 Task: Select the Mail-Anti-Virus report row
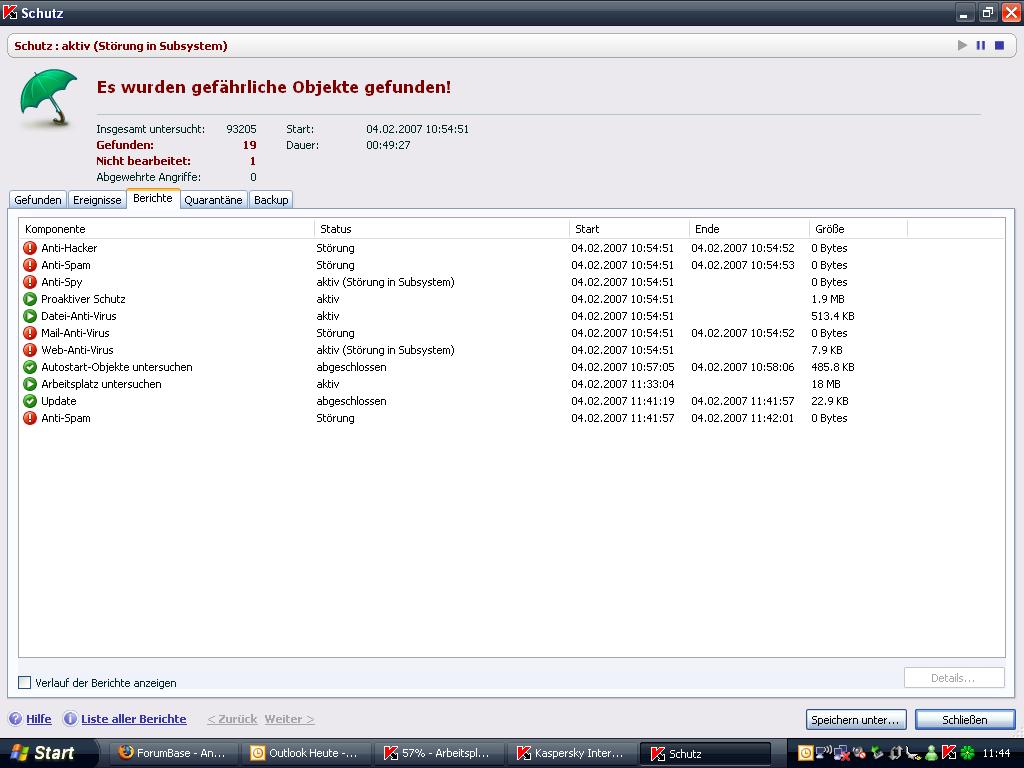(512, 333)
